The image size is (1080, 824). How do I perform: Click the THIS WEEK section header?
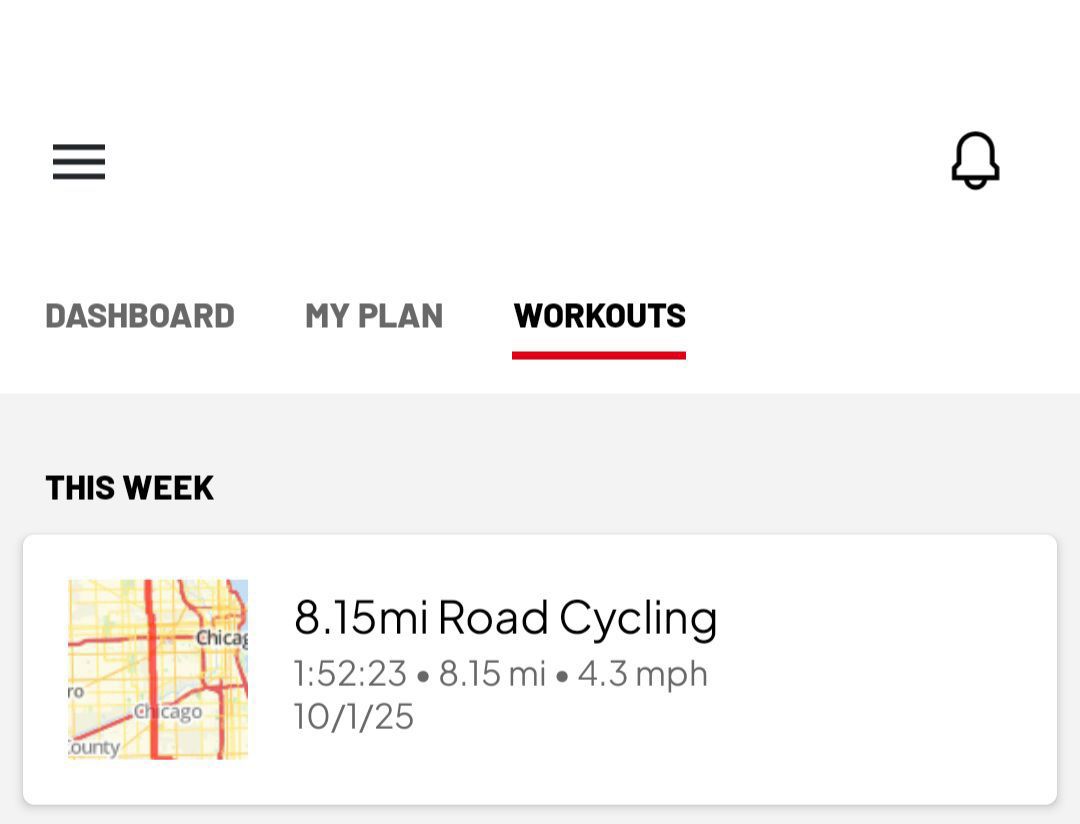[x=129, y=488]
